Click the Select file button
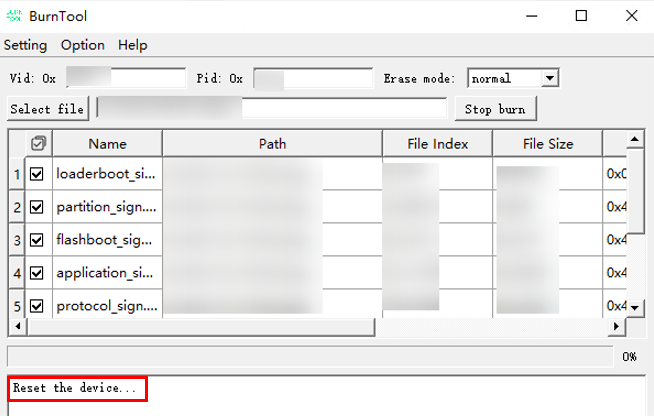 click(x=48, y=108)
